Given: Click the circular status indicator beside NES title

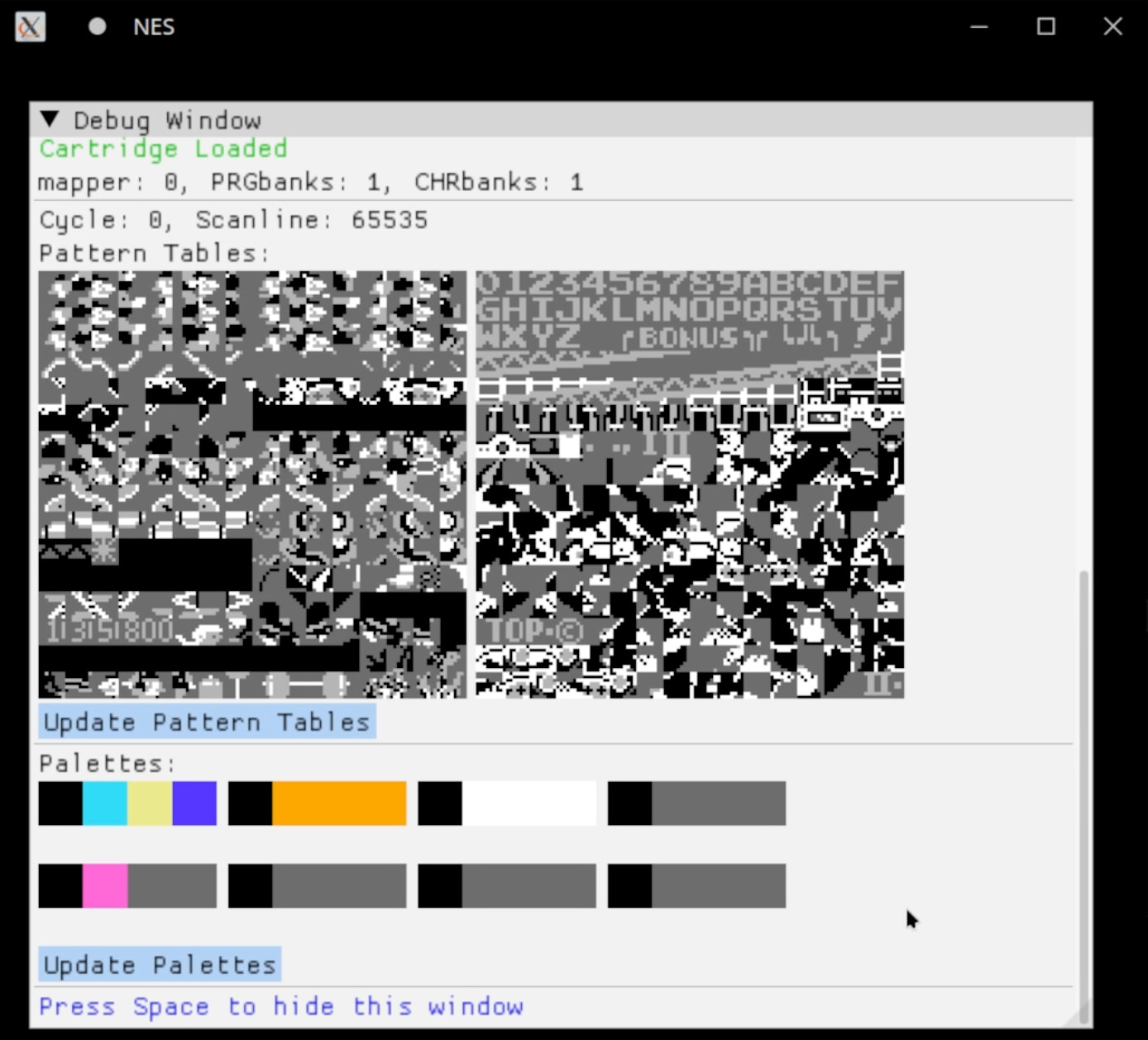Looking at the screenshot, I should tap(97, 26).
